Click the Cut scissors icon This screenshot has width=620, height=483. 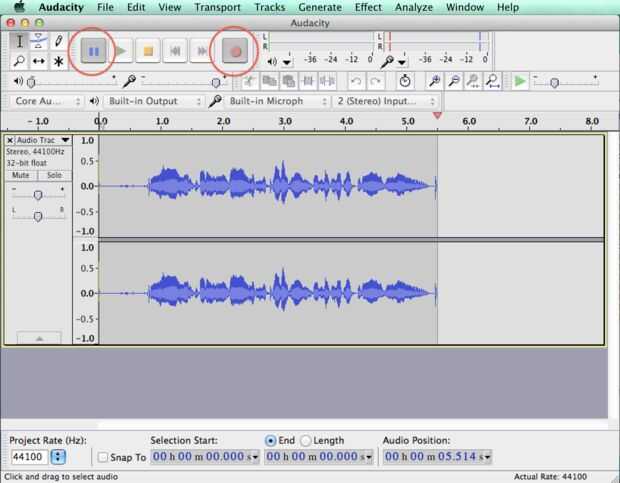[250, 81]
